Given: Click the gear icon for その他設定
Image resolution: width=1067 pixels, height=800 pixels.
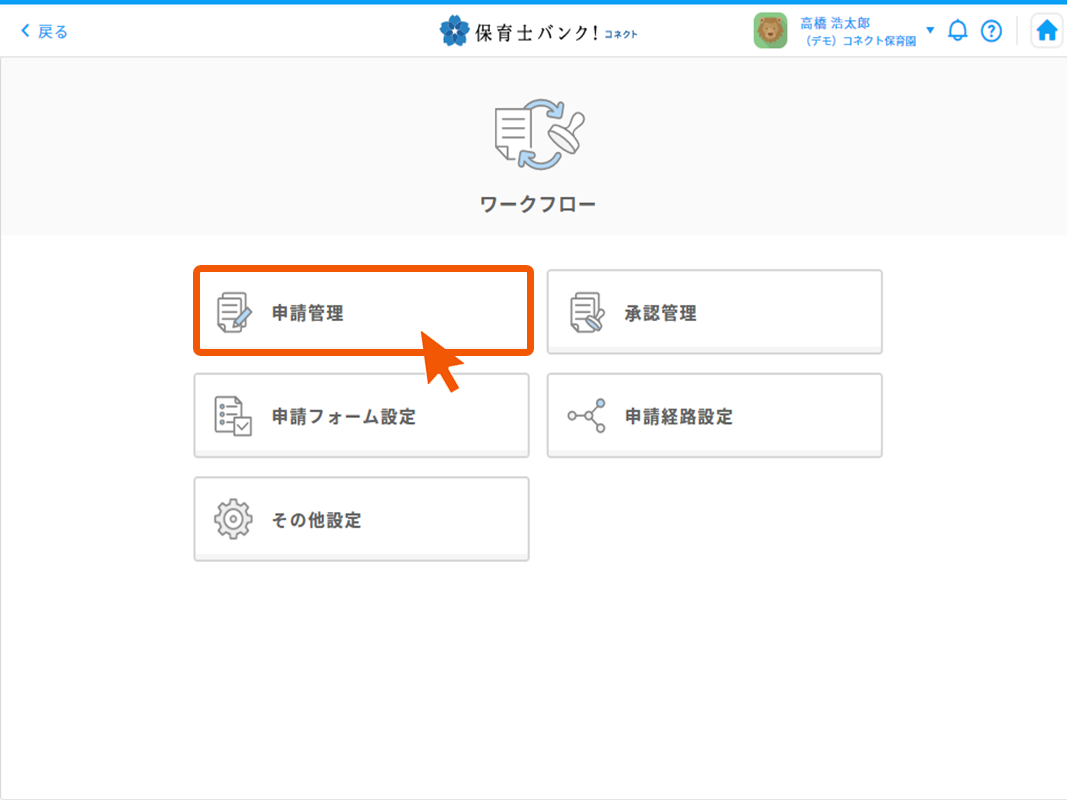Looking at the screenshot, I should click(x=233, y=520).
